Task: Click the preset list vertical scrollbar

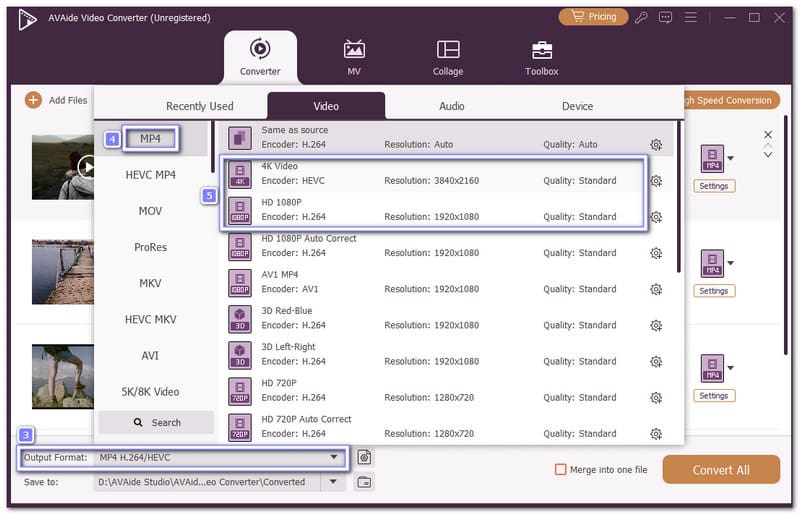Action: click(x=679, y=200)
